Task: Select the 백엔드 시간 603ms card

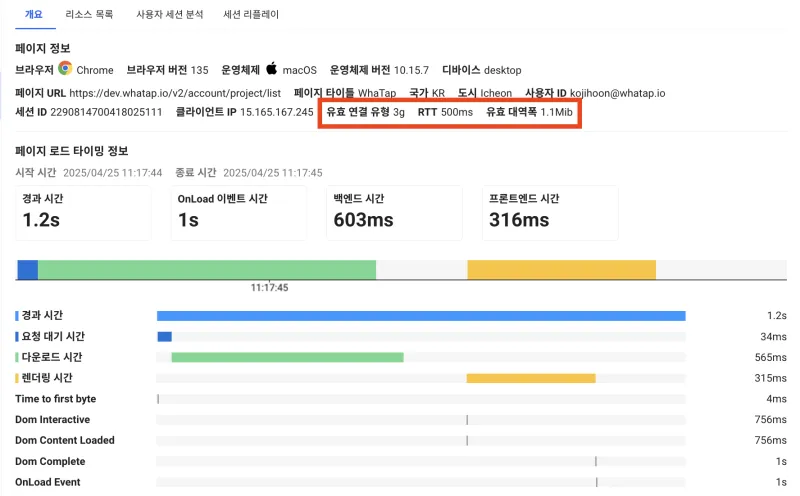Action: (394, 213)
